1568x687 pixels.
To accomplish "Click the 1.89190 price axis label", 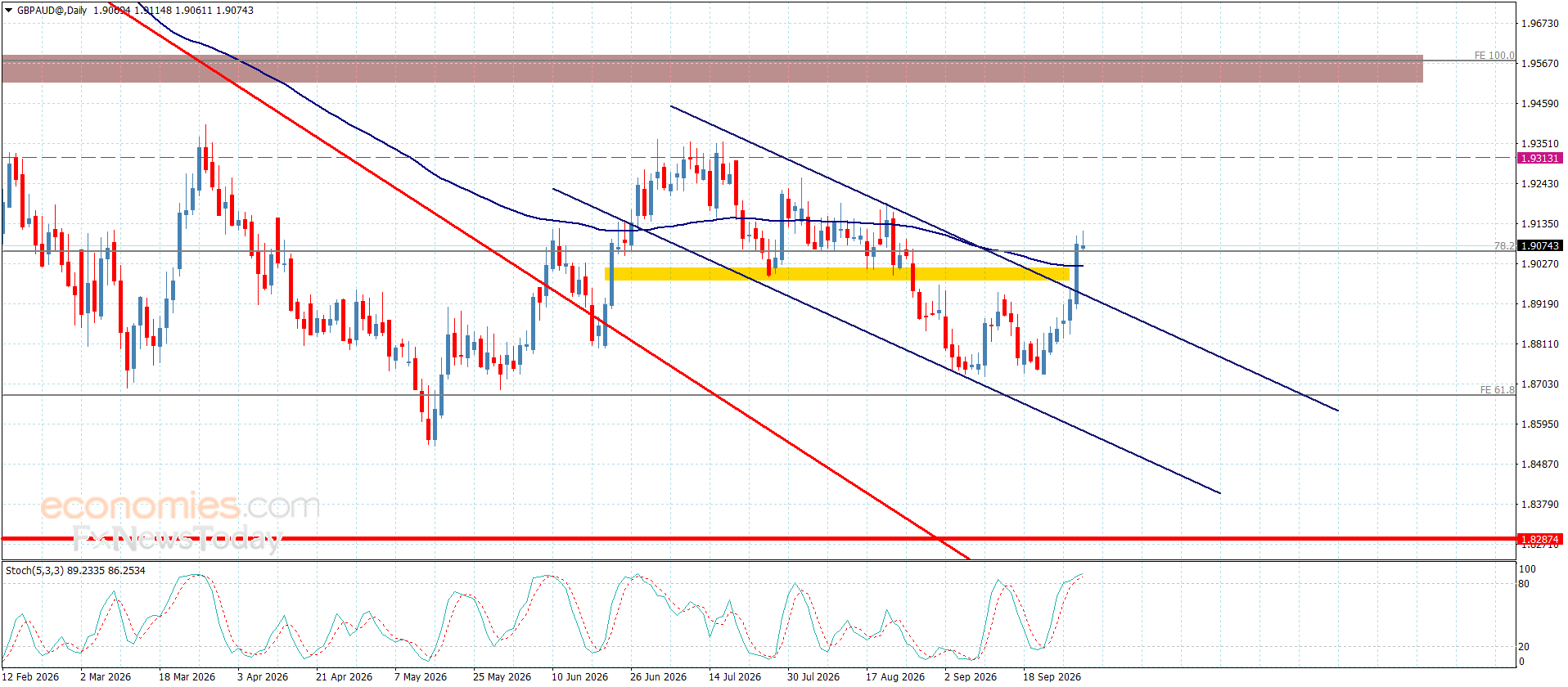I will click(1539, 304).
